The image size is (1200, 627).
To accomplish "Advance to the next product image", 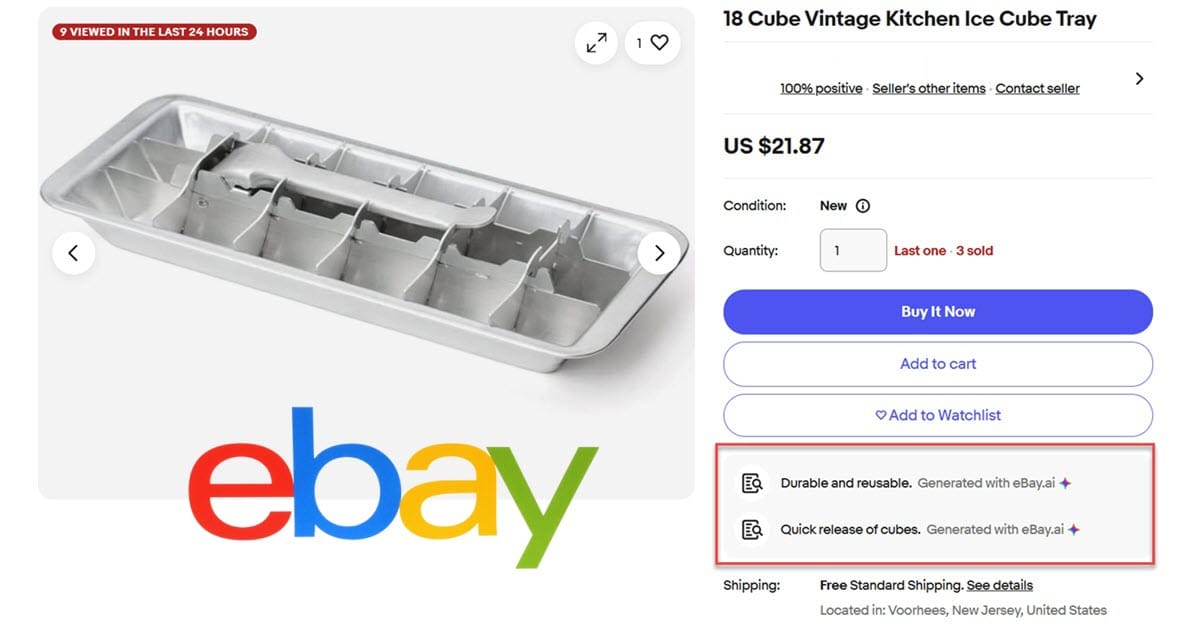I will [x=659, y=253].
